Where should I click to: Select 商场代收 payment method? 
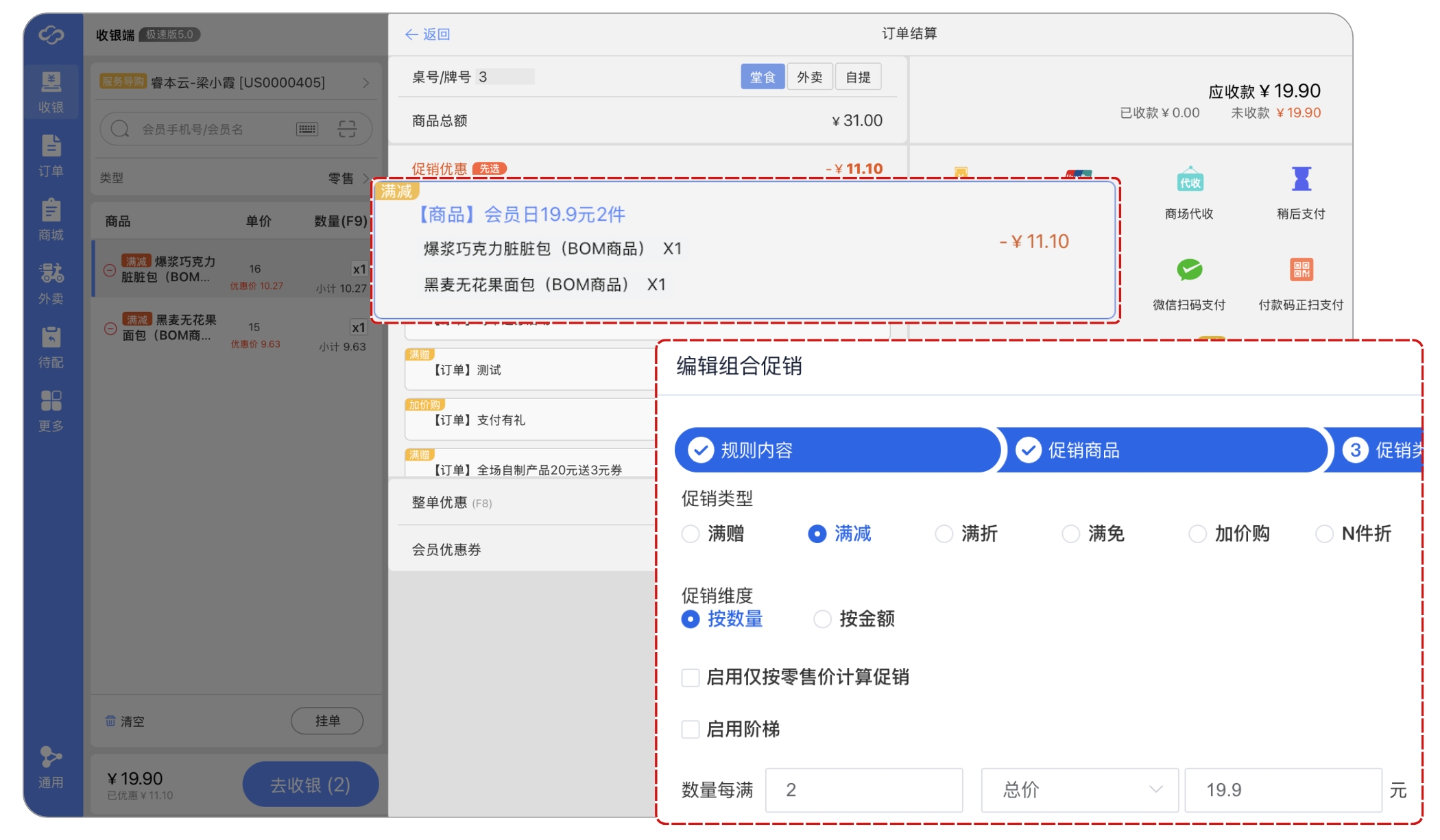click(x=1190, y=193)
